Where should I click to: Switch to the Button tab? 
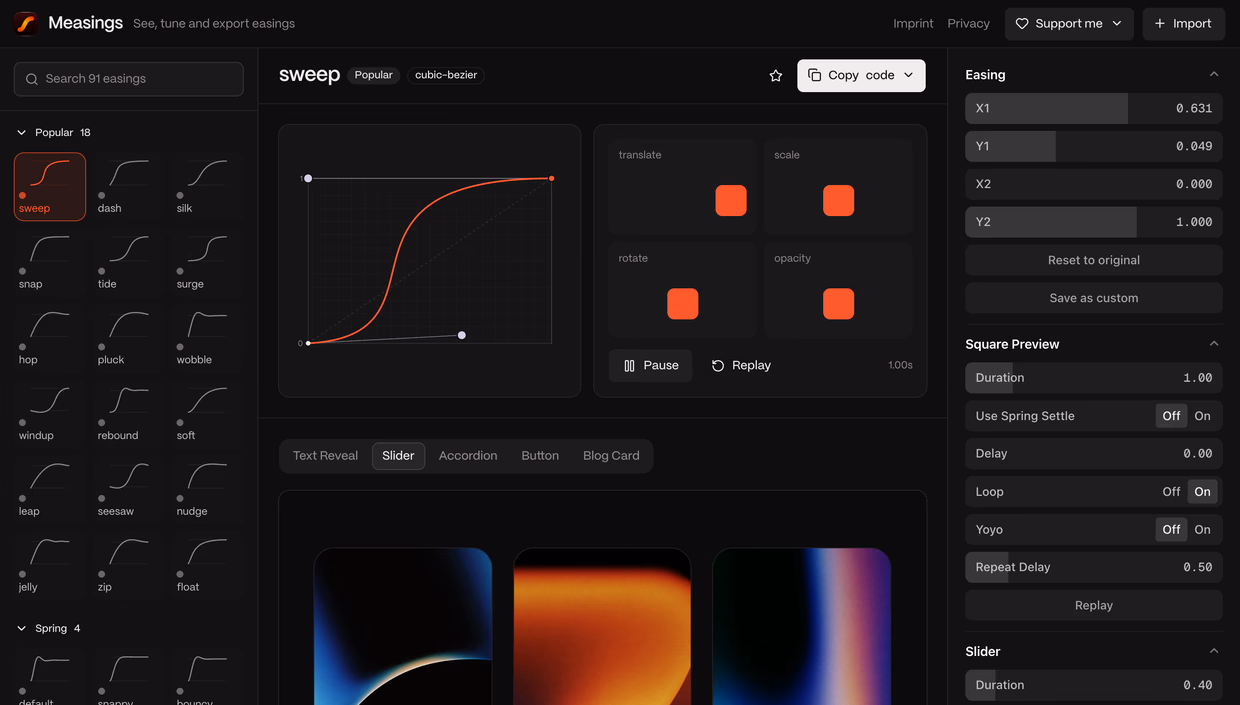tap(540, 456)
